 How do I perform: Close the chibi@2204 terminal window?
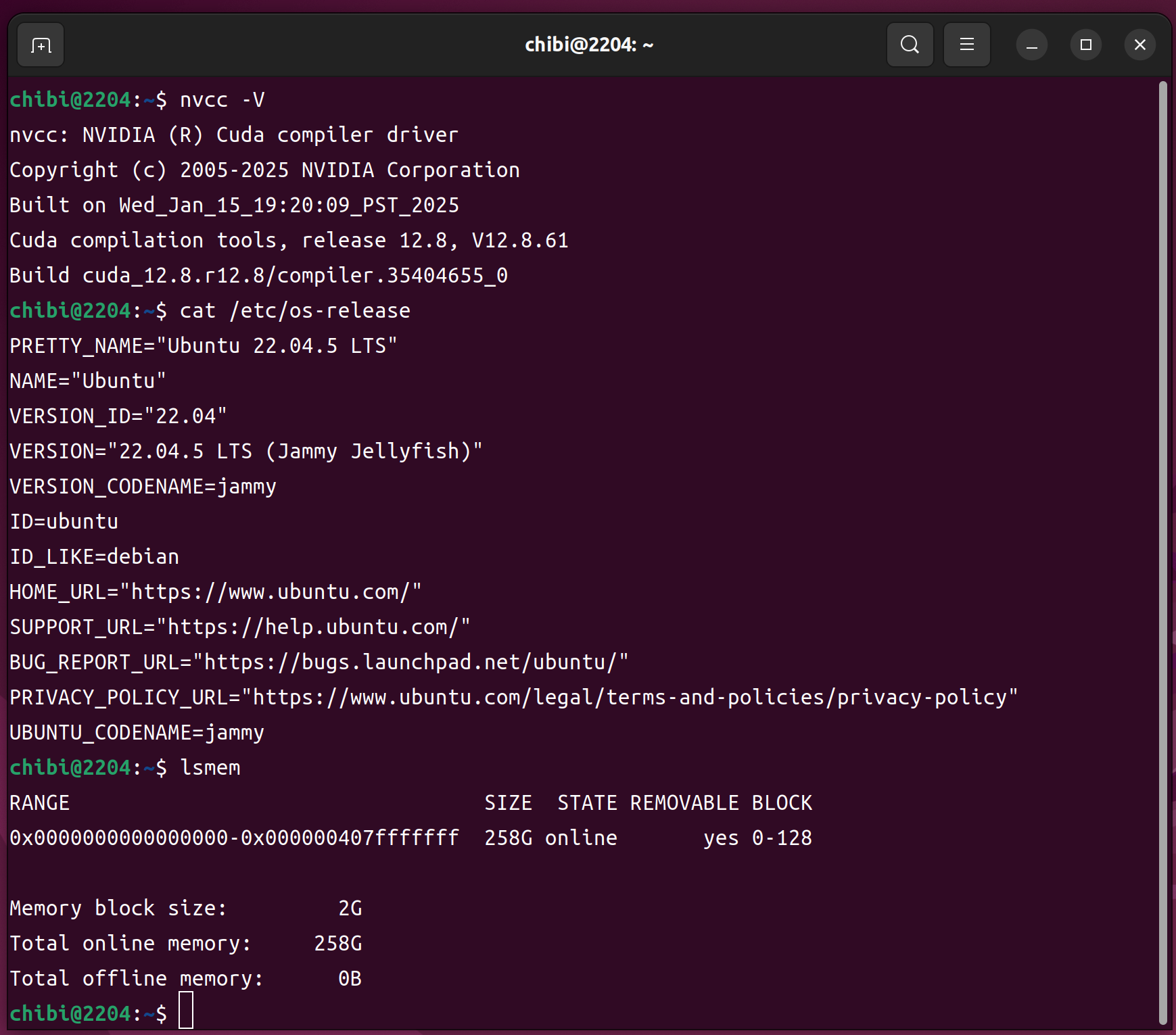tap(1139, 45)
